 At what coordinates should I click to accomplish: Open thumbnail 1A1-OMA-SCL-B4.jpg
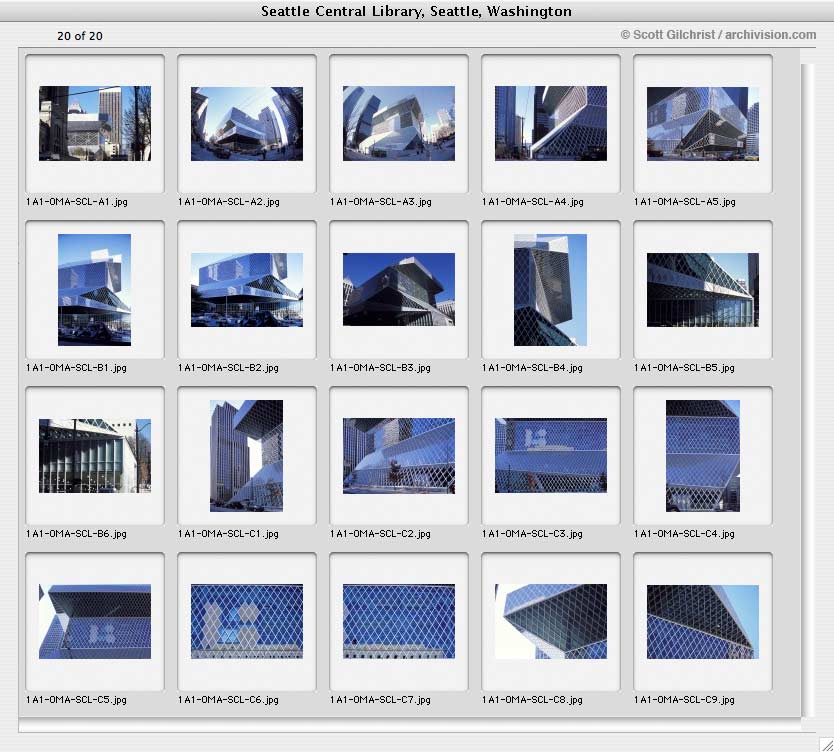tap(551, 290)
